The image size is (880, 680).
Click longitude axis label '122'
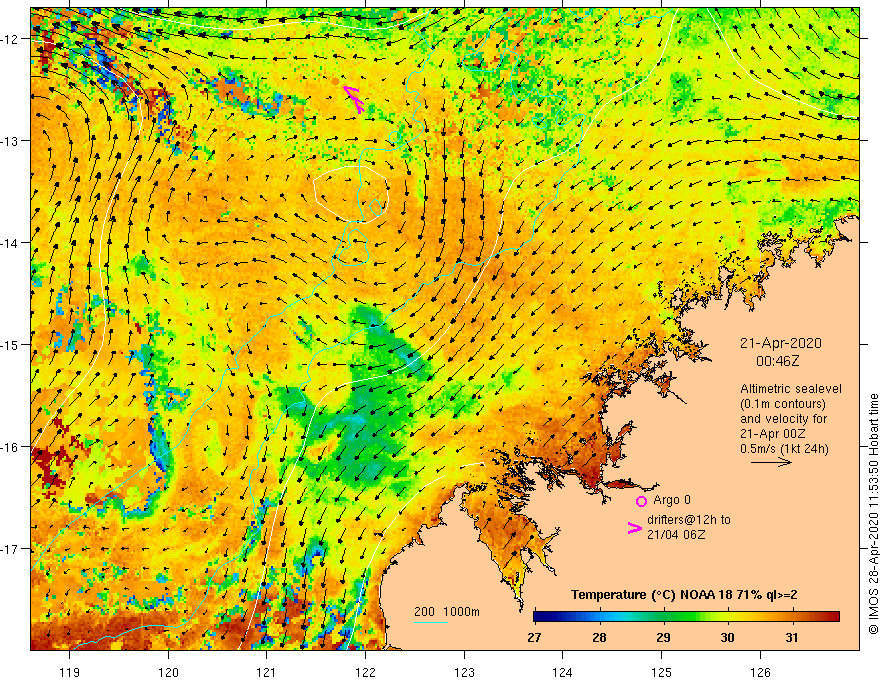point(365,672)
